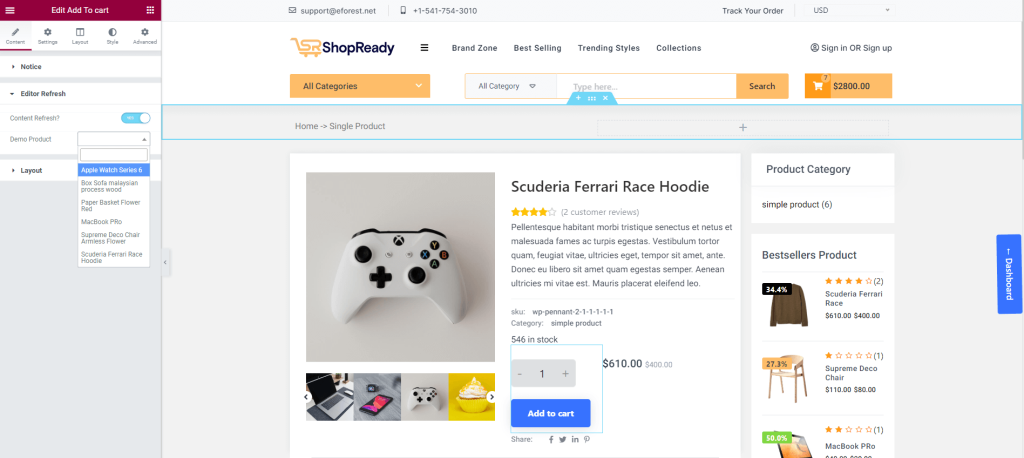Toggle the Content Refresh switch
This screenshot has height=458, width=1024.
[136, 118]
